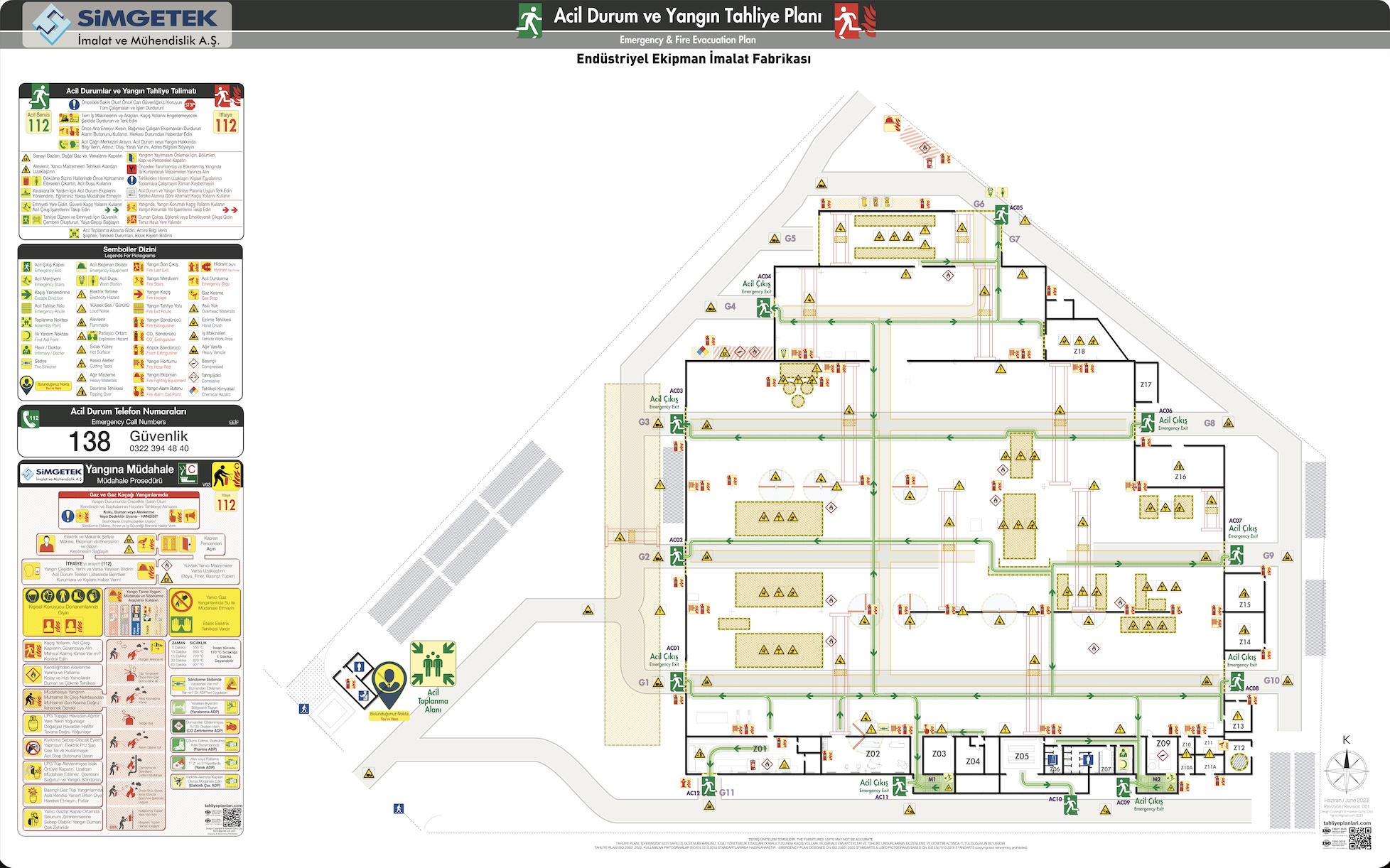Click the SİMGETEK company logo at top left

(x=127, y=25)
